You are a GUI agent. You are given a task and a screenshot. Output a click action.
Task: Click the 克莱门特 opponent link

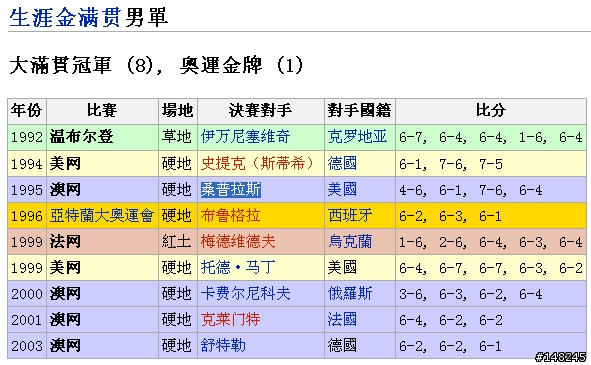pos(230,320)
